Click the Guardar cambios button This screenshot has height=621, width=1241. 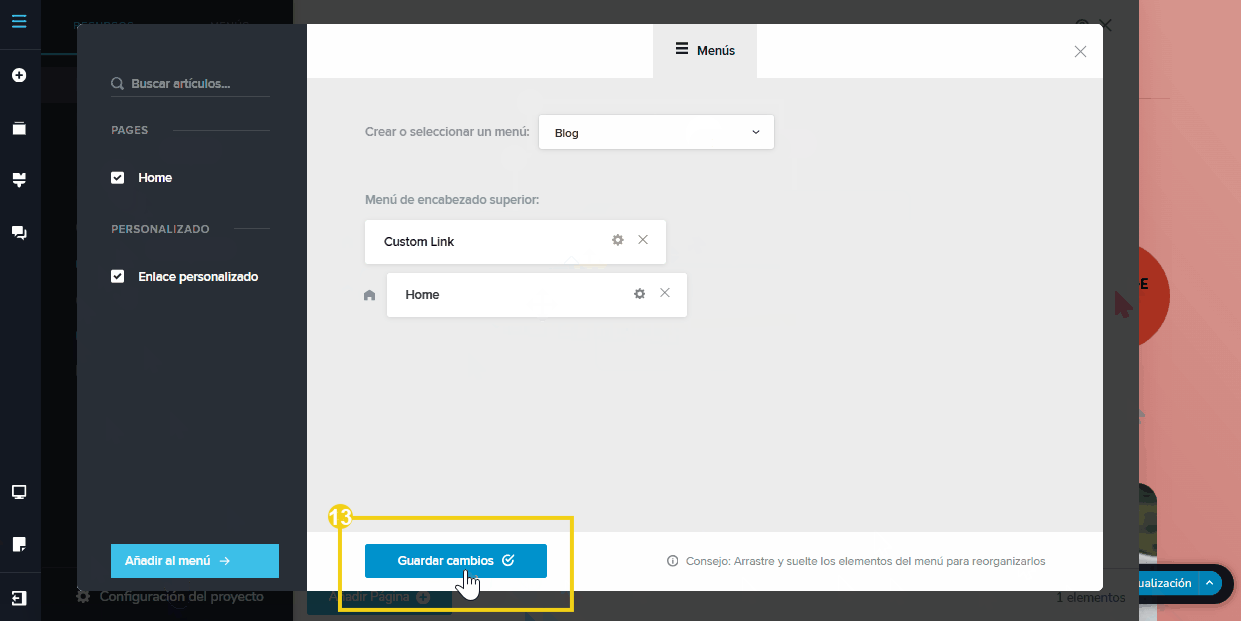tap(455, 561)
